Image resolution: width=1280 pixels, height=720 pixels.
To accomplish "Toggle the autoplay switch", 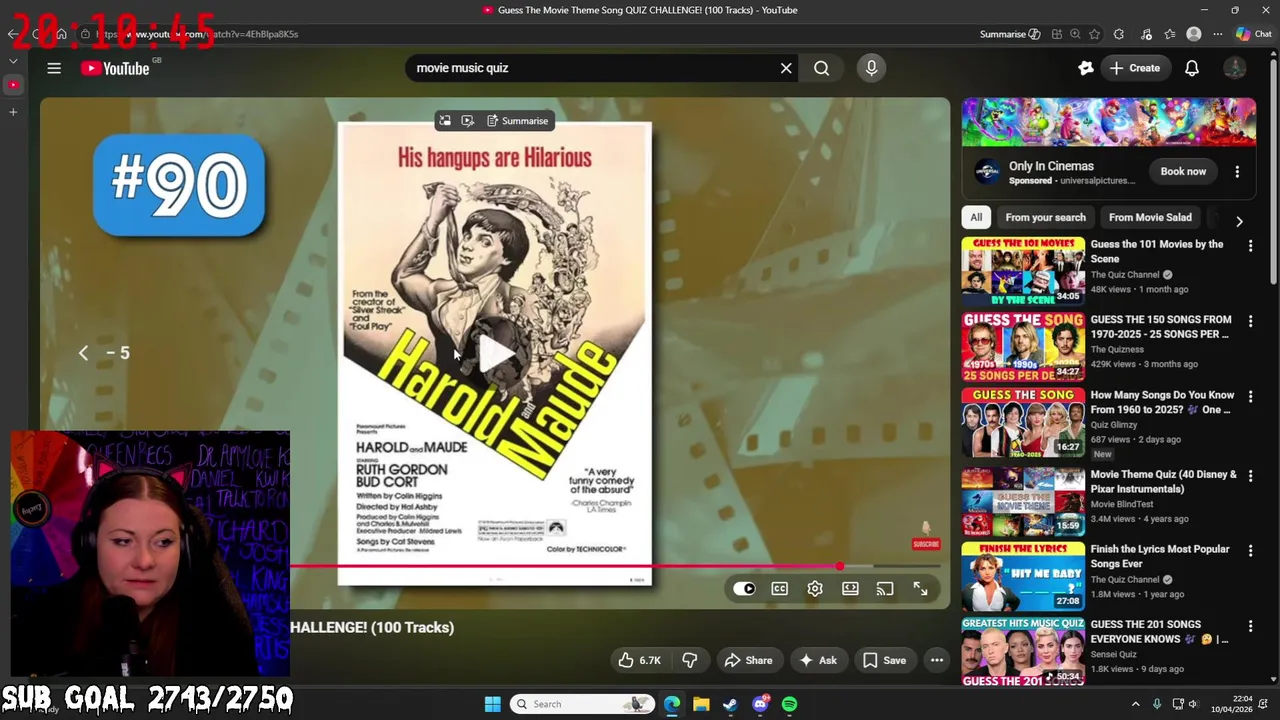I will click(x=744, y=589).
